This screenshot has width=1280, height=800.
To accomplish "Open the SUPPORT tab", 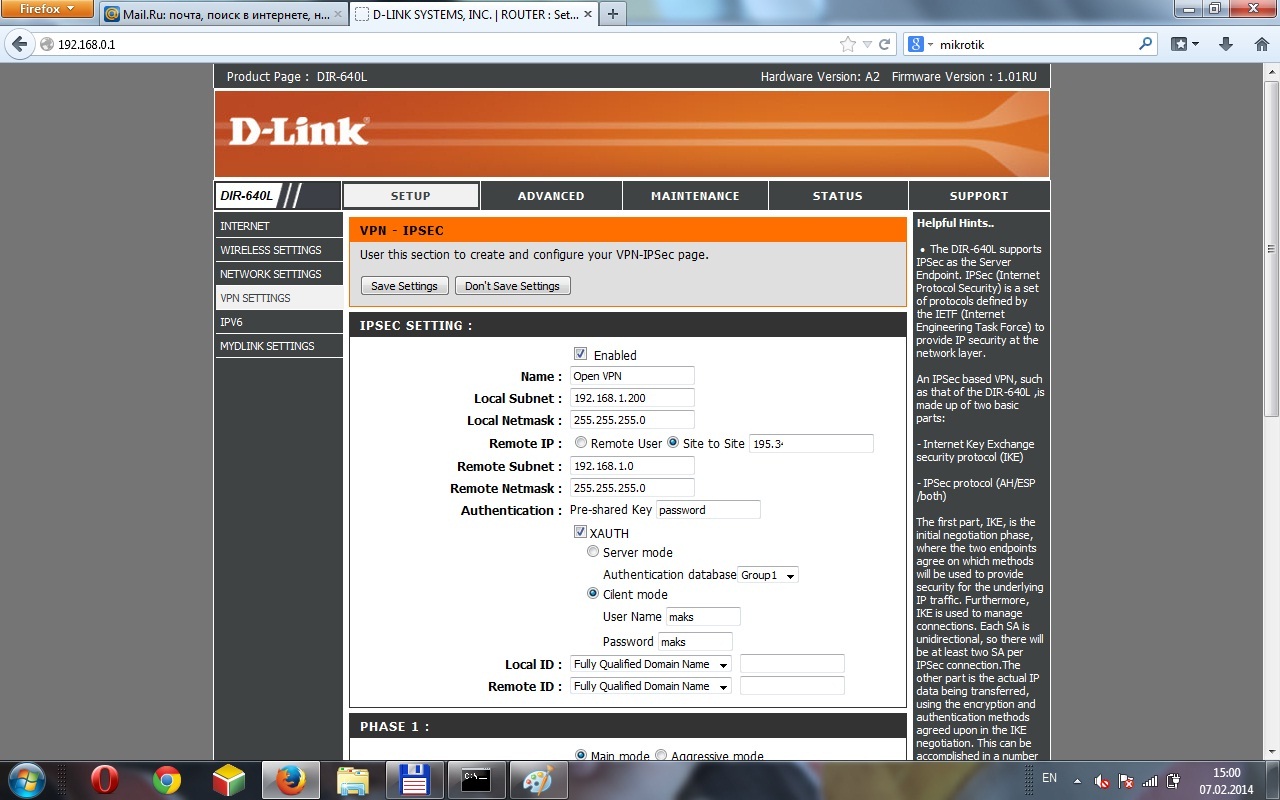I will (979, 196).
